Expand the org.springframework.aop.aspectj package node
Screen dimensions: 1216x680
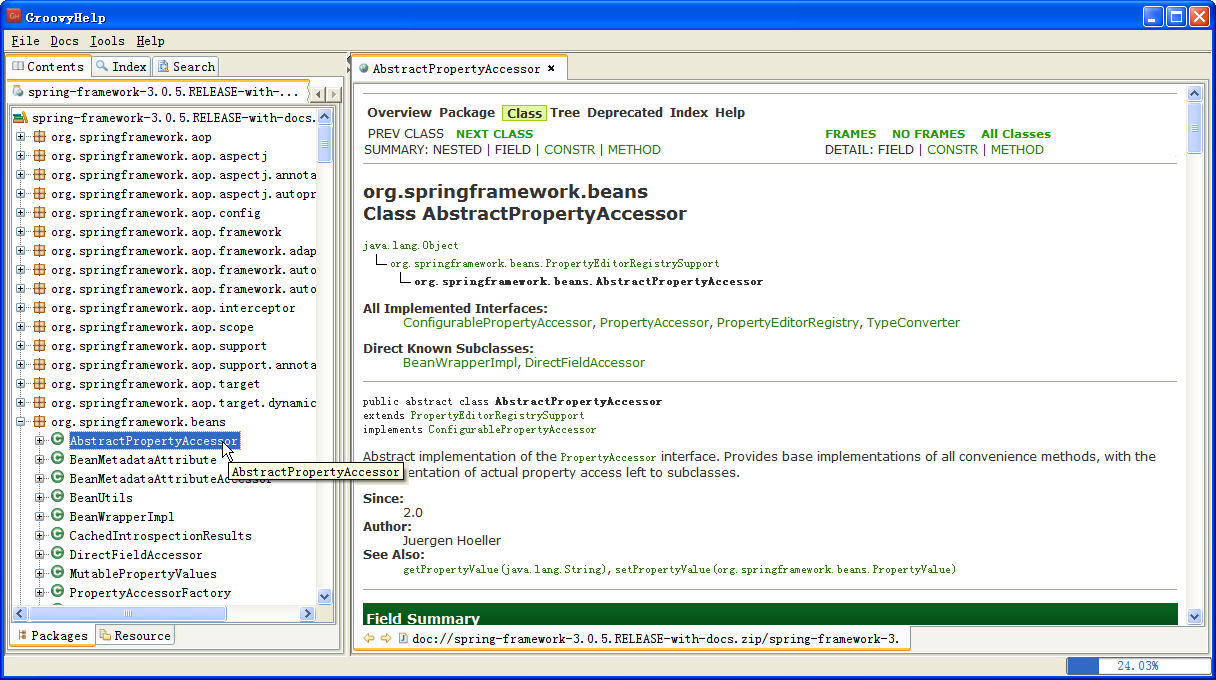click(x=21, y=156)
